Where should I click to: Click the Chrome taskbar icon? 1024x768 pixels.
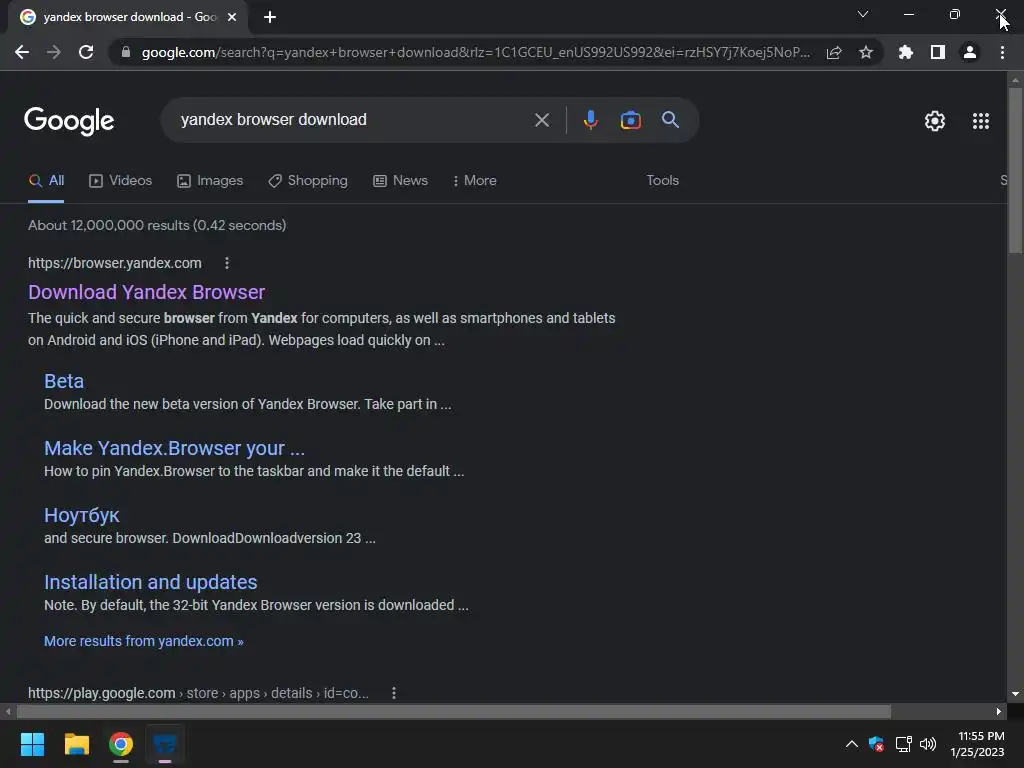click(x=121, y=744)
